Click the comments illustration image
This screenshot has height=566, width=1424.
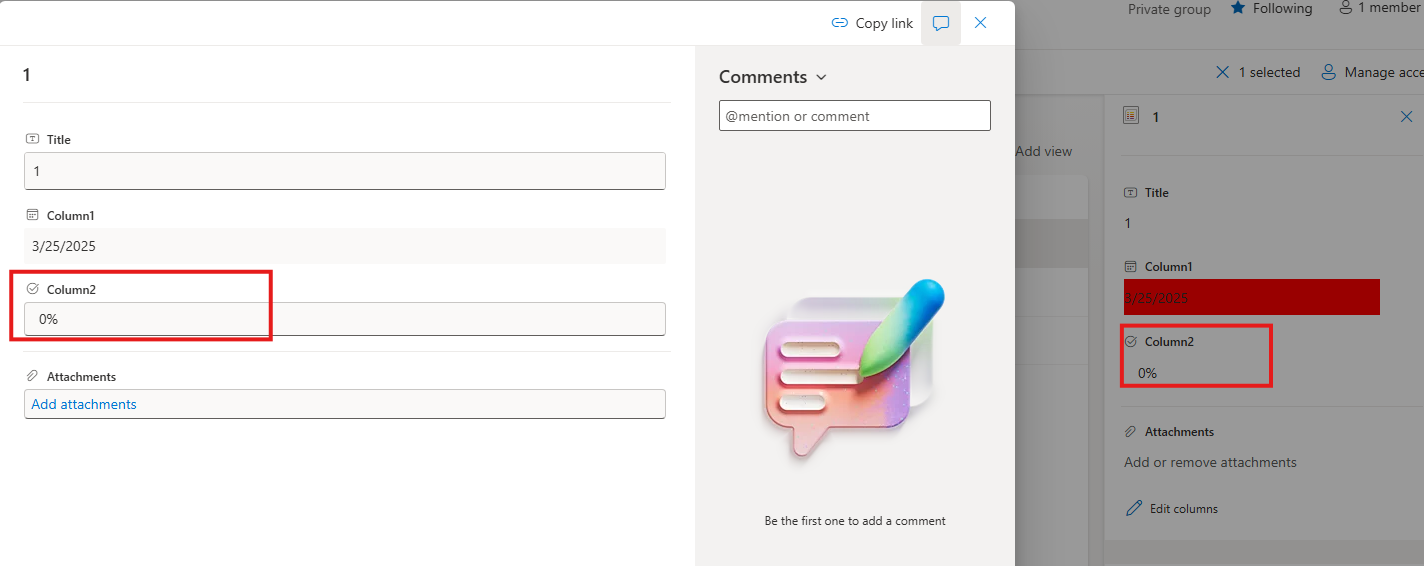point(855,371)
